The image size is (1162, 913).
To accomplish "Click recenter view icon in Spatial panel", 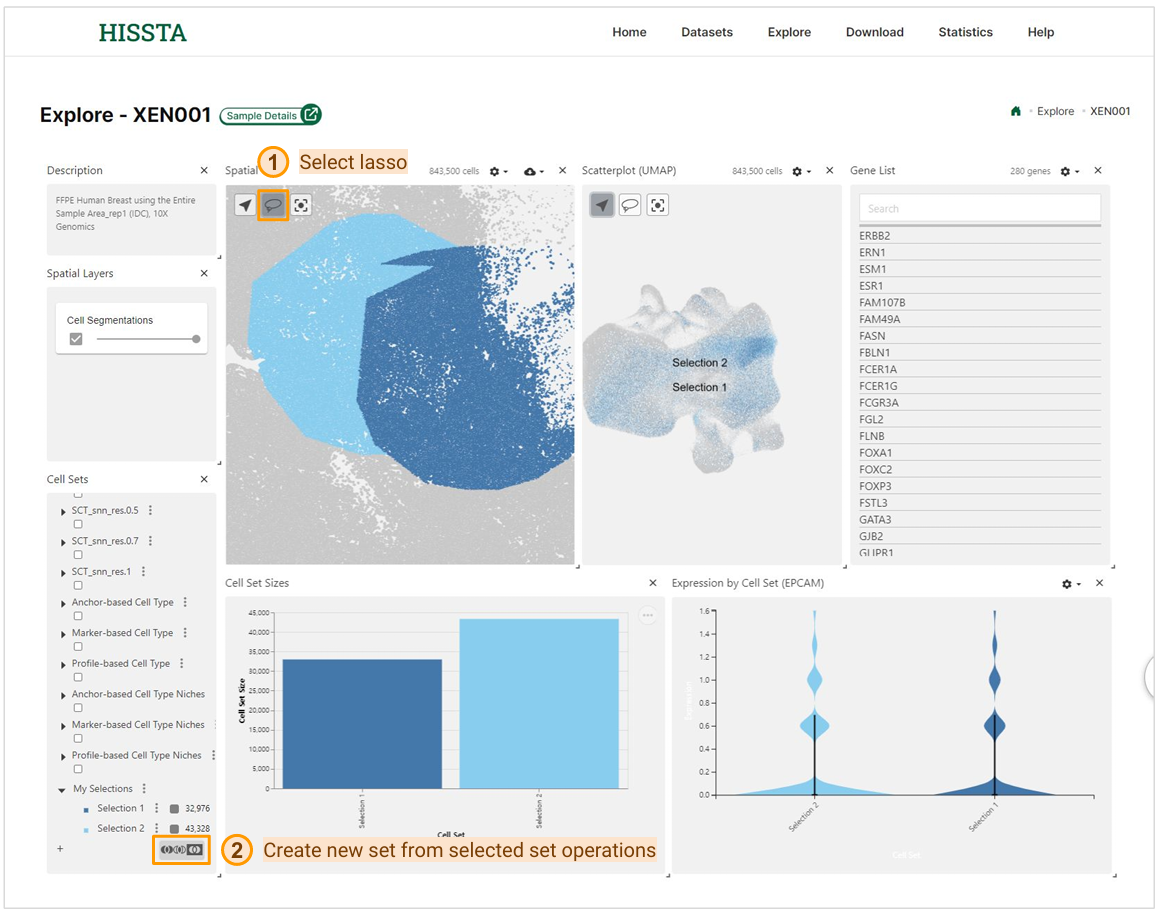I will pos(301,205).
